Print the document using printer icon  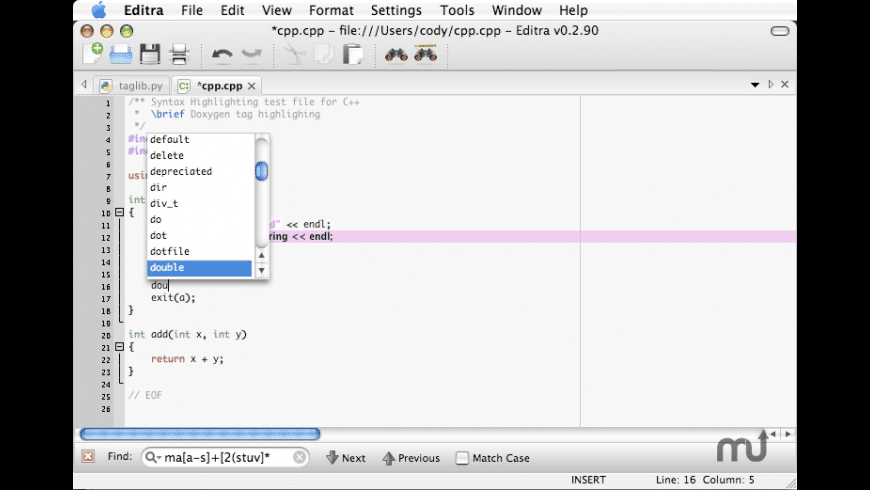[179, 54]
